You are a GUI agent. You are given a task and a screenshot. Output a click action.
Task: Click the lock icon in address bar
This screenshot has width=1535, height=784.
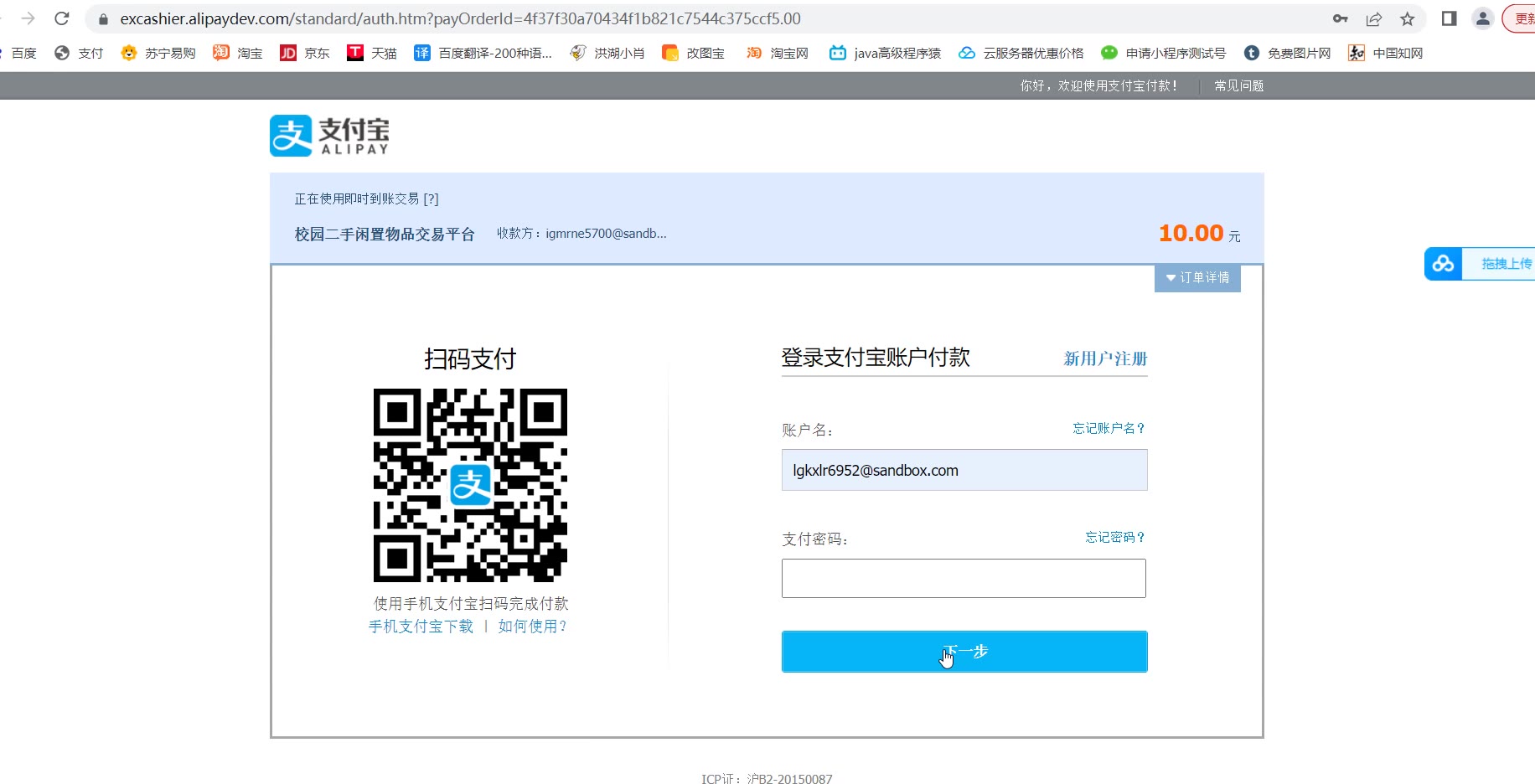click(x=103, y=18)
